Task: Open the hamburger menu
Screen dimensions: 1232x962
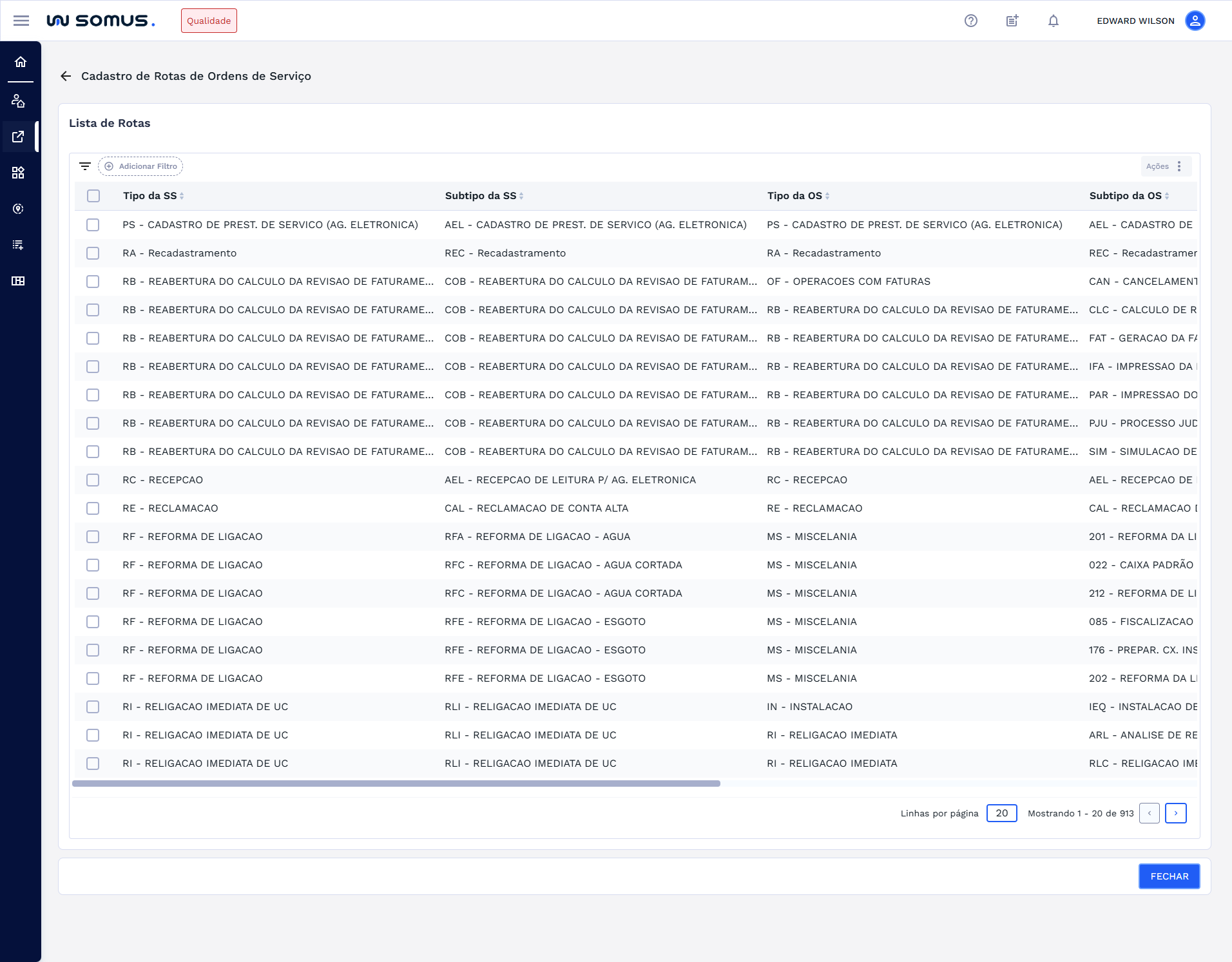Action: [x=21, y=21]
